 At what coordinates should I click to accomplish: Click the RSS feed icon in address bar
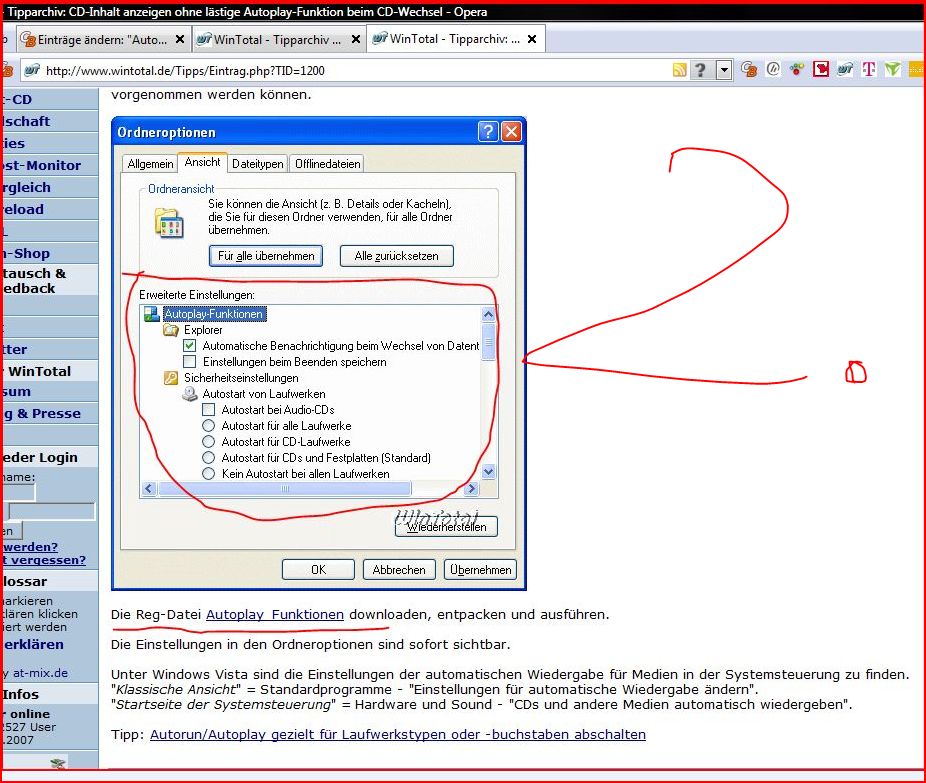pyautogui.click(x=679, y=70)
